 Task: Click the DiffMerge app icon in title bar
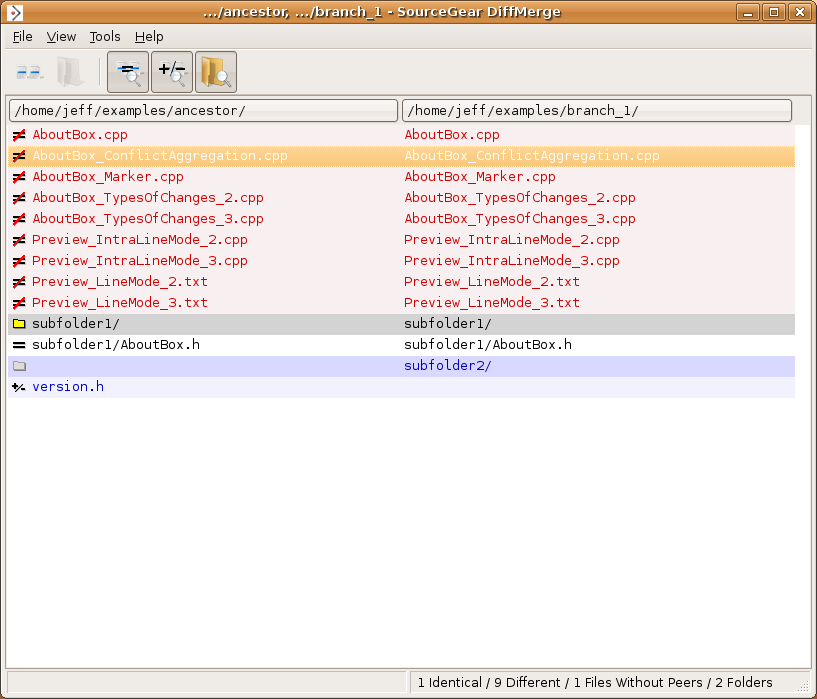15,12
